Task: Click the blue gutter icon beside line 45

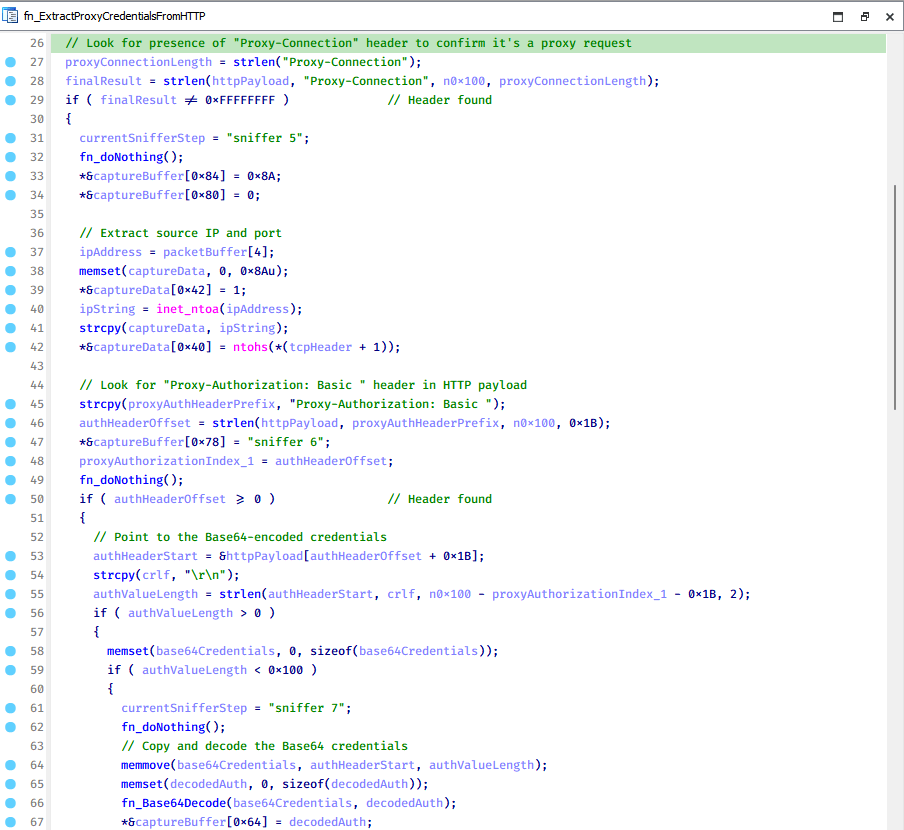Action: pyautogui.click(x=10, y=403)
